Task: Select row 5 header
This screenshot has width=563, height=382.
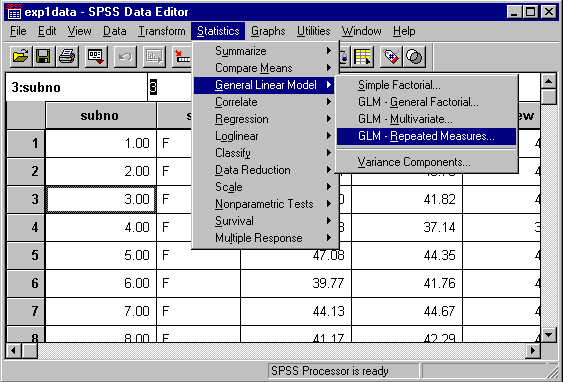Action: pyautogui.click(x=25, y=255)
